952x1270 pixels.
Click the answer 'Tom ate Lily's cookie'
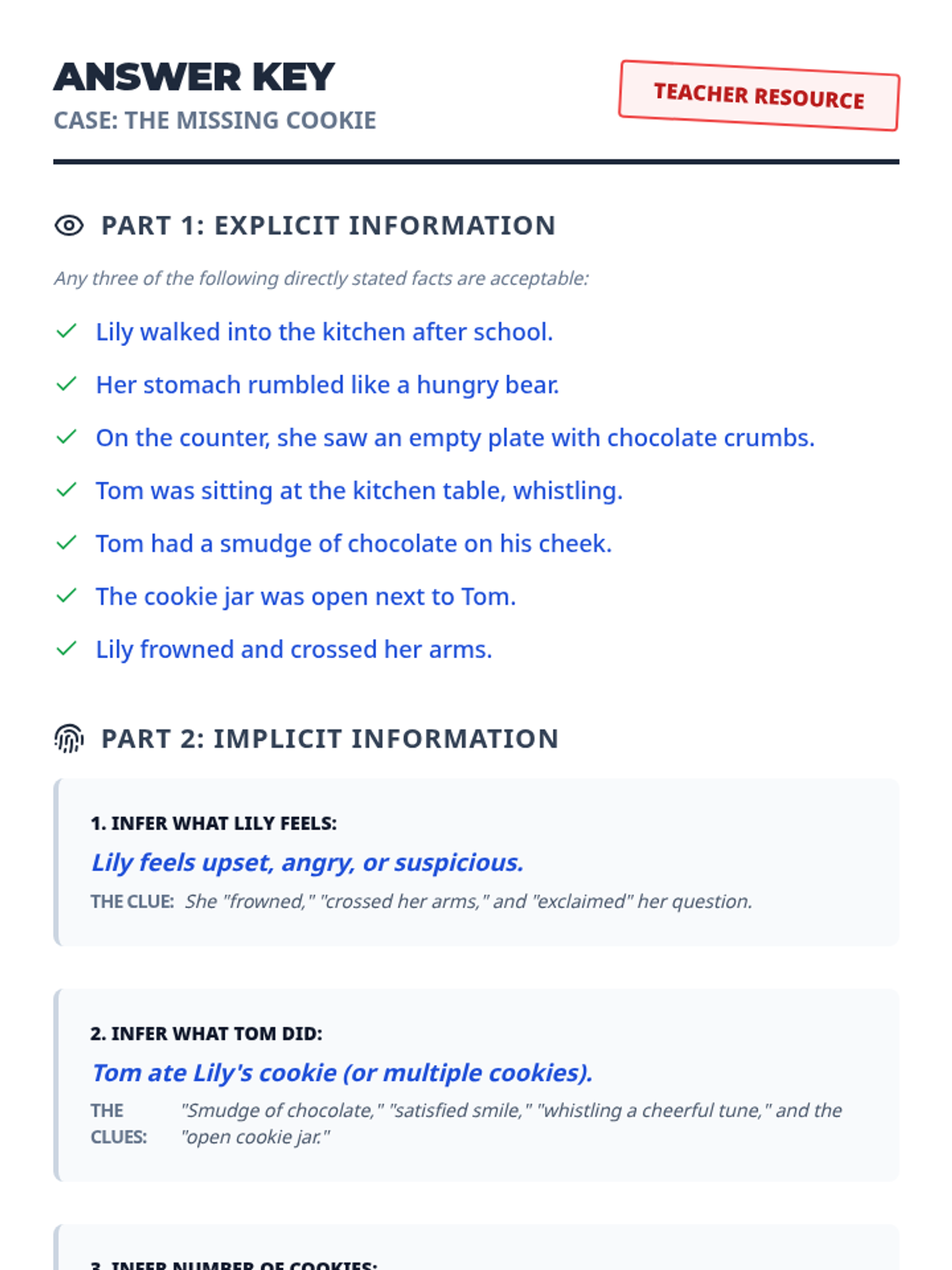click(x=342, y=1072)
